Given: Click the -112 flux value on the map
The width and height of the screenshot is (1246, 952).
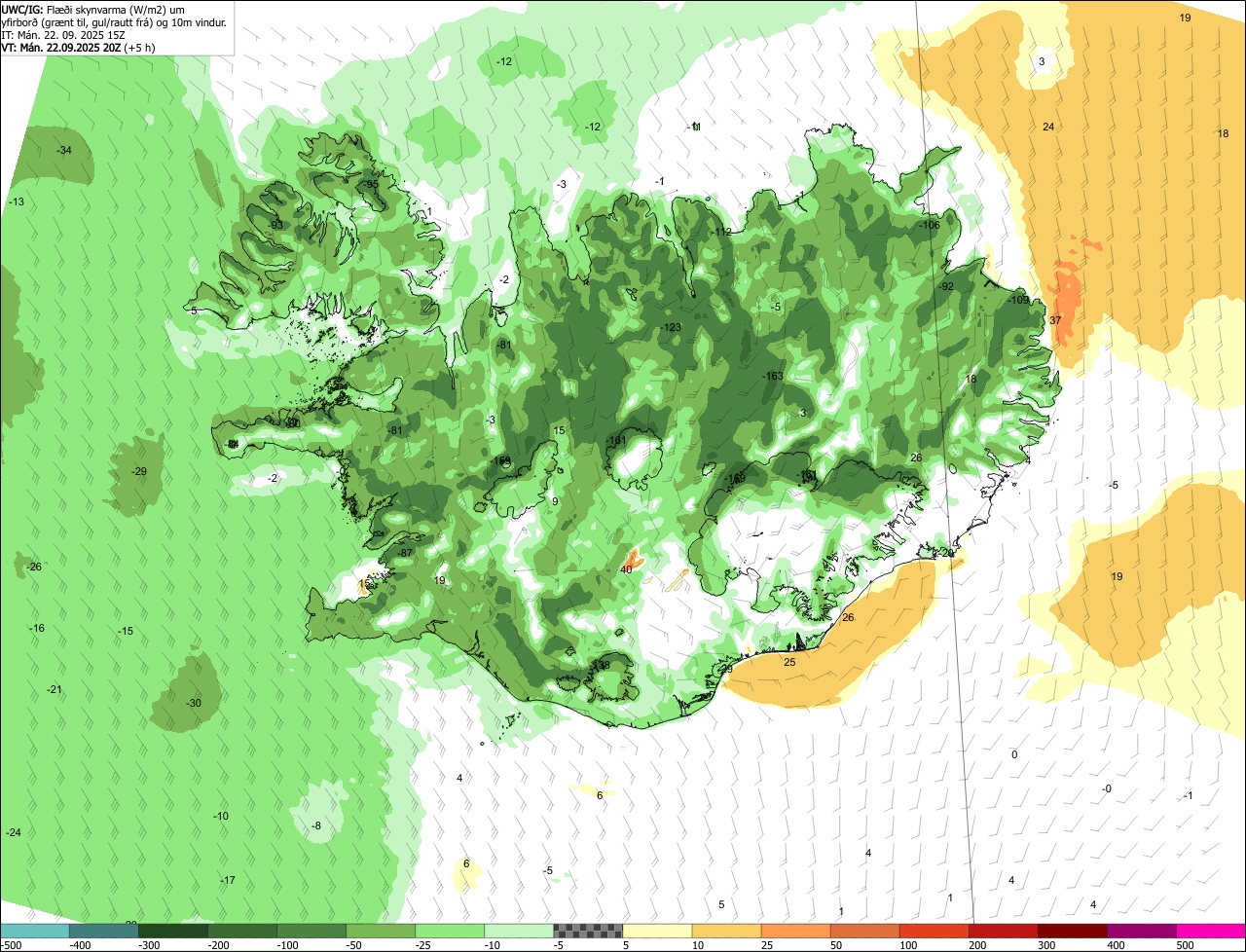Looking at the screenshot, I should coord(721,232).
